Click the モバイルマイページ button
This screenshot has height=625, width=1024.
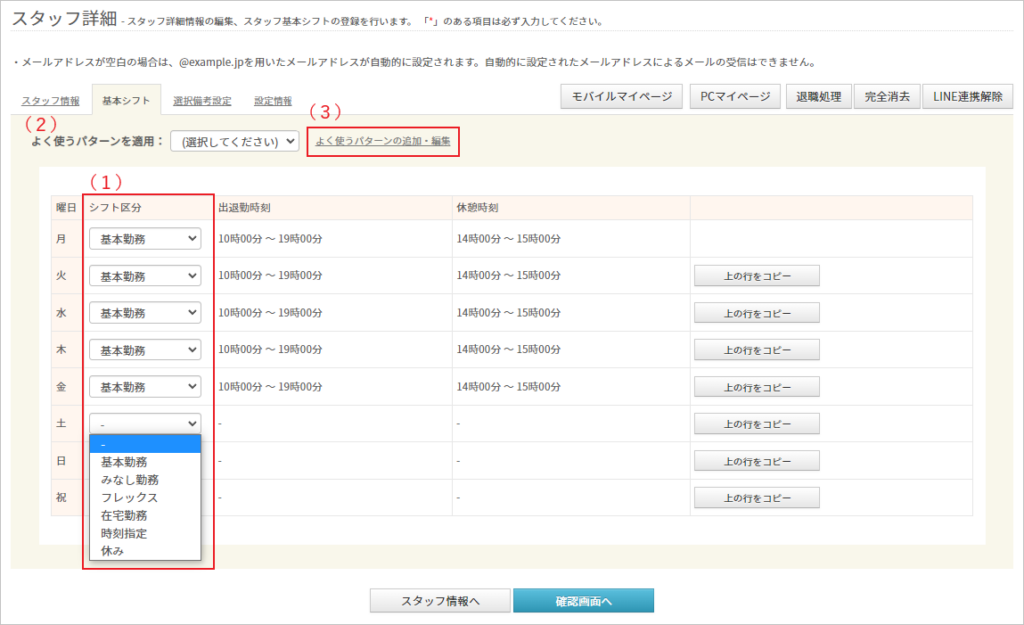(622, 96)
